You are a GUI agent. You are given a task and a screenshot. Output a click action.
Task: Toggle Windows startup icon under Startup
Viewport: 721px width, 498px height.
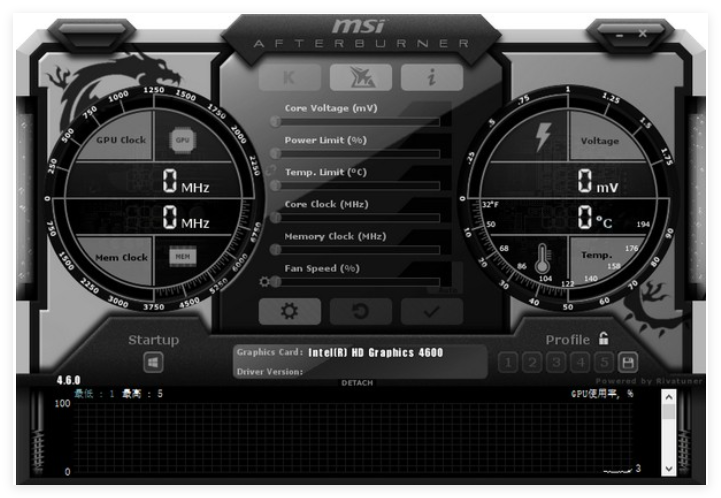click(x=153, y=363)
